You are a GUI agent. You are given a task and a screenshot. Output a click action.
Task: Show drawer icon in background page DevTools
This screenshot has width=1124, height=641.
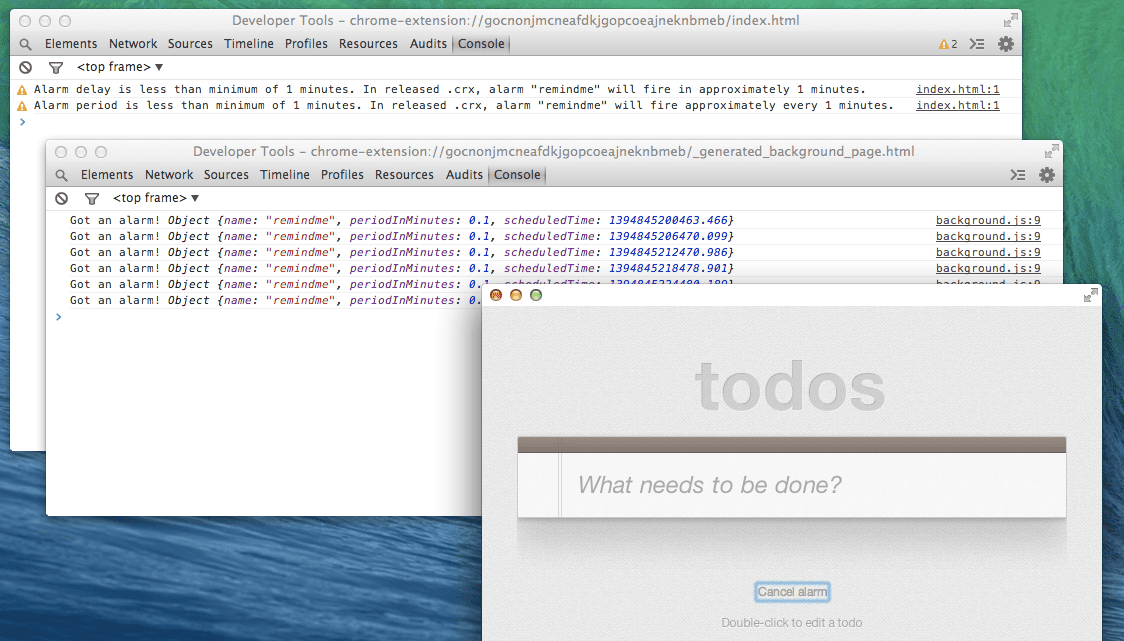click(x=1018, y=175)
